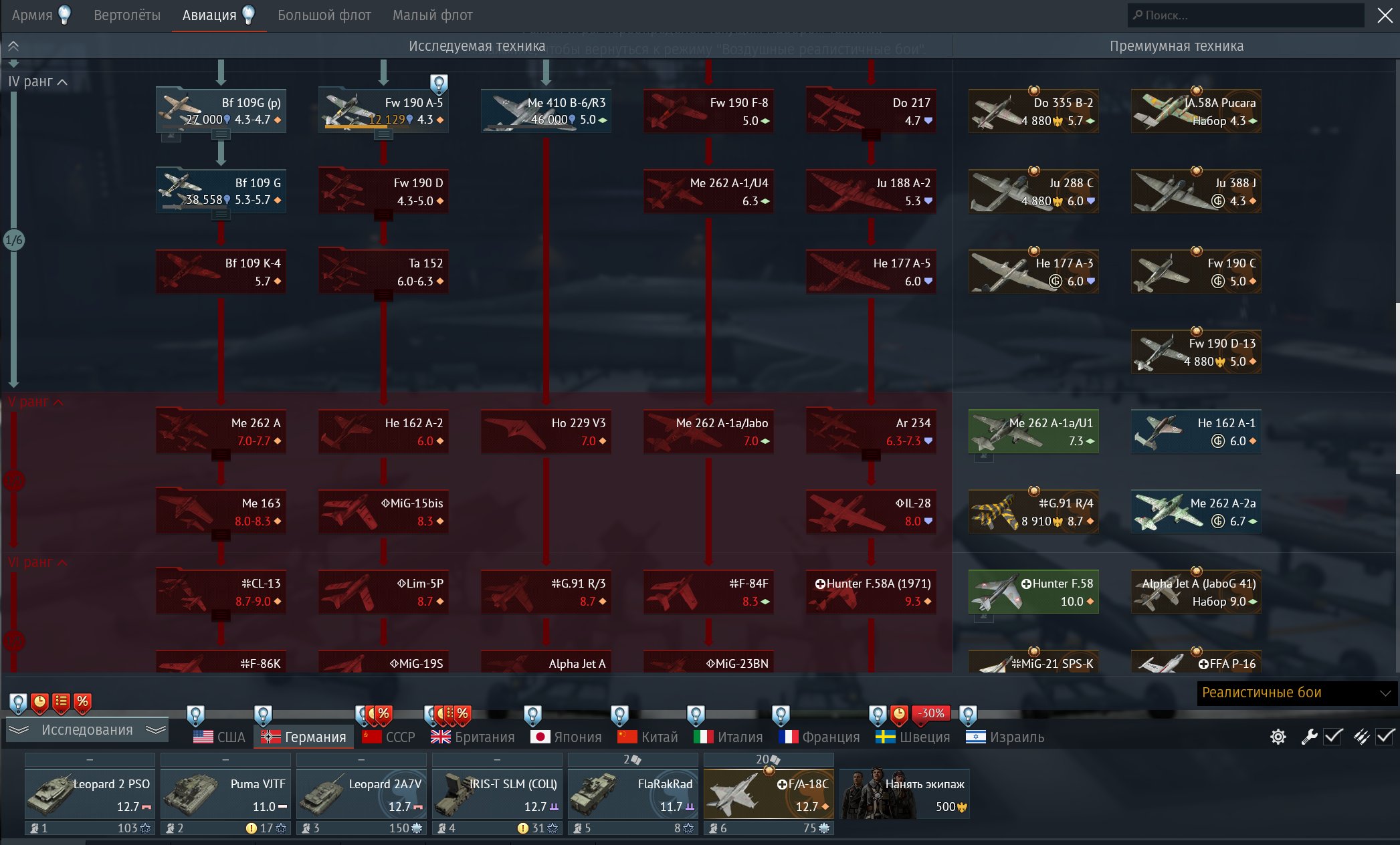
Task: Select the IRIS-T SLM (СОЦ) crew slot
Action: [x=497, y=794]
